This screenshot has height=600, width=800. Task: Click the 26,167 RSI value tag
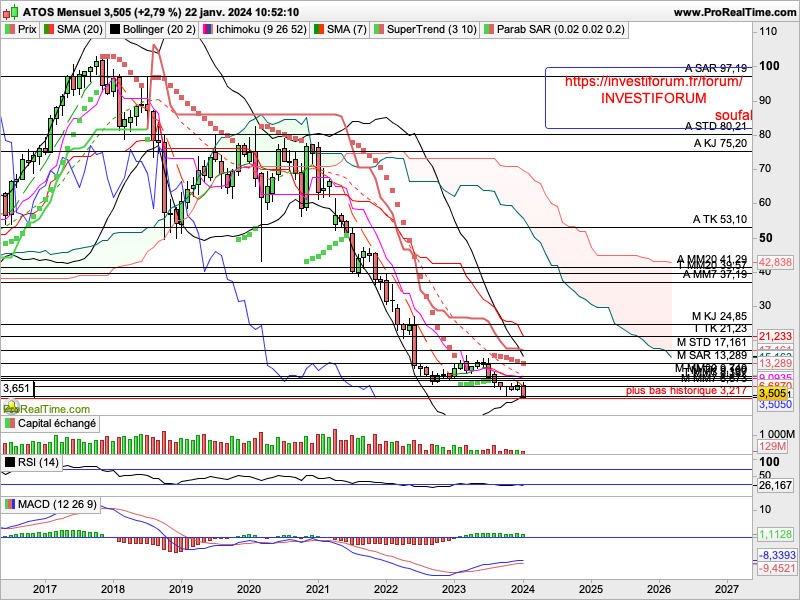pyautogui.click(x=775, y=485)
